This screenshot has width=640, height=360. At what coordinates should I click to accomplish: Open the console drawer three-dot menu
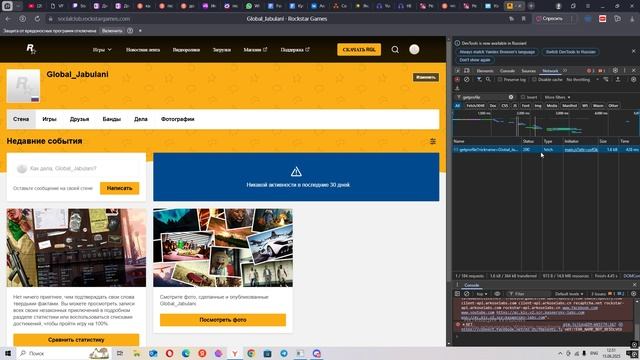click(457, 285)
